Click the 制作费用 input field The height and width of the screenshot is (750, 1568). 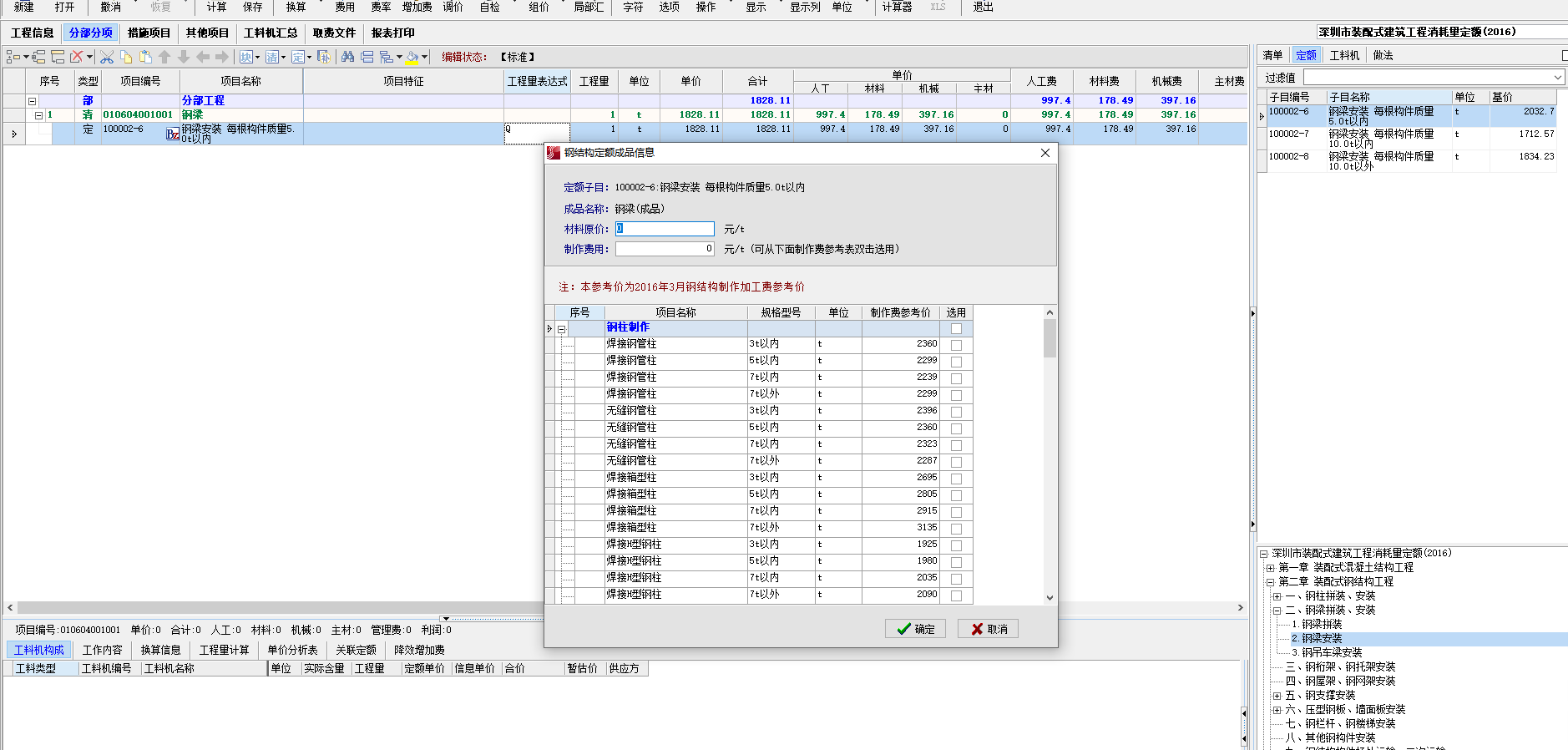click(x=665, y=249)
